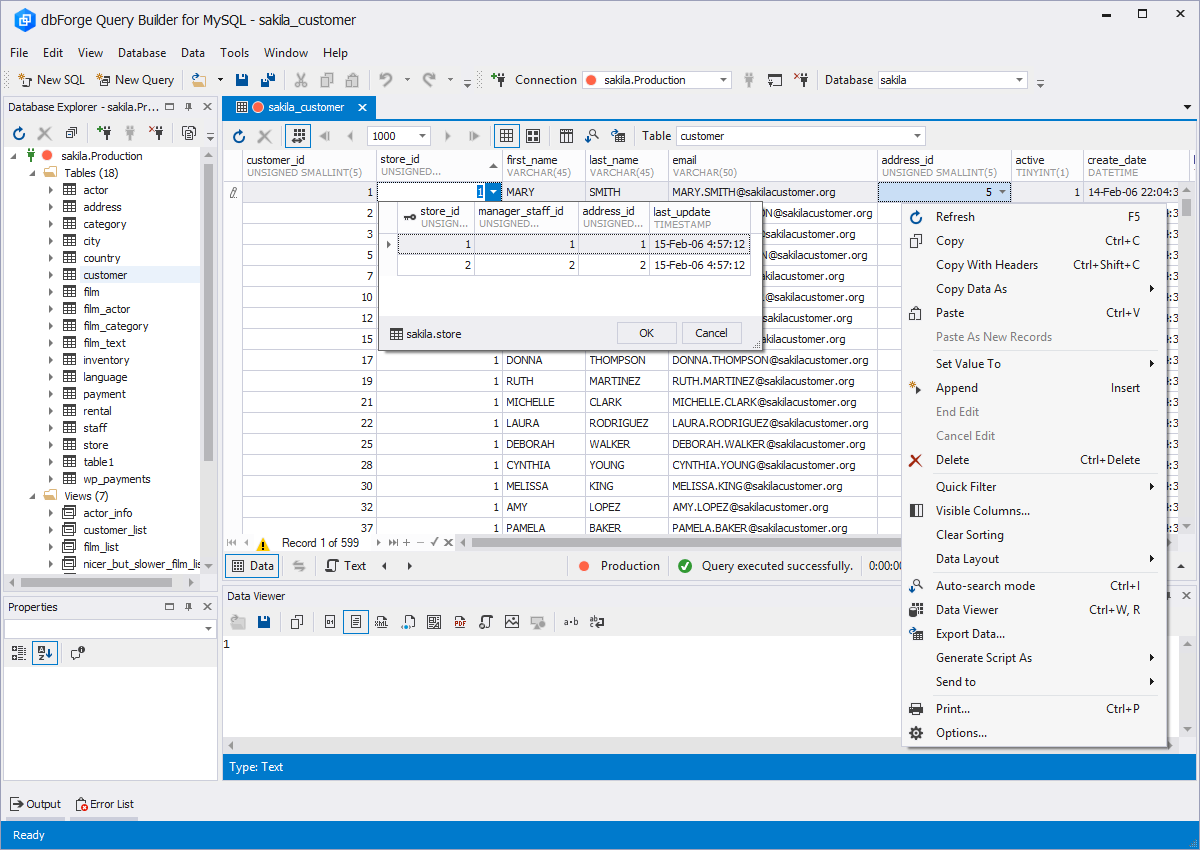The height and width of the screenshot is (850, 1200).
Task: Refresh the customer data grid
Action: pos(239,136)
